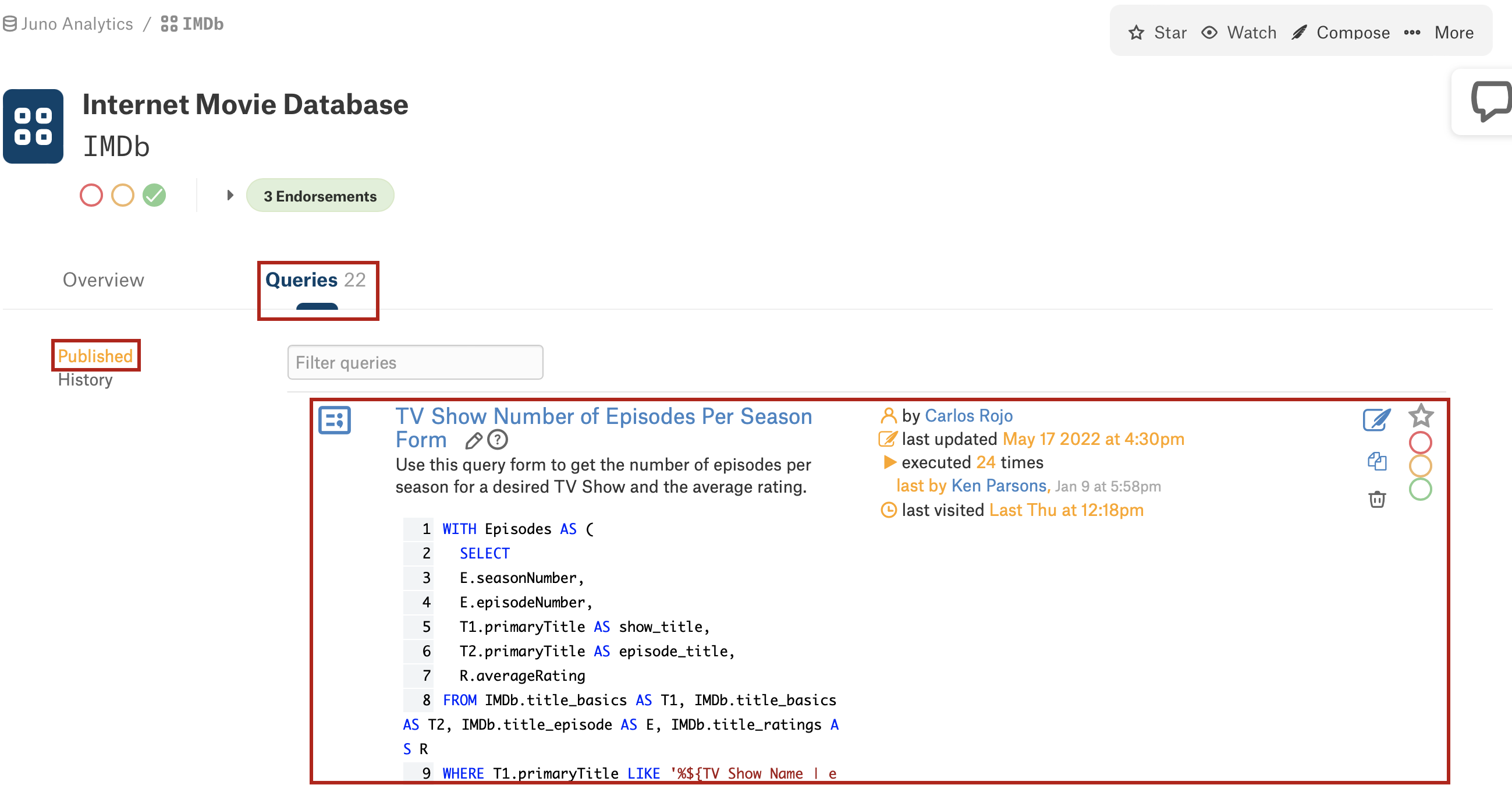This screenshot has height=785, width=1512.
Task: Toggle the red circle on the query card
Action: tap(1421, 443)
